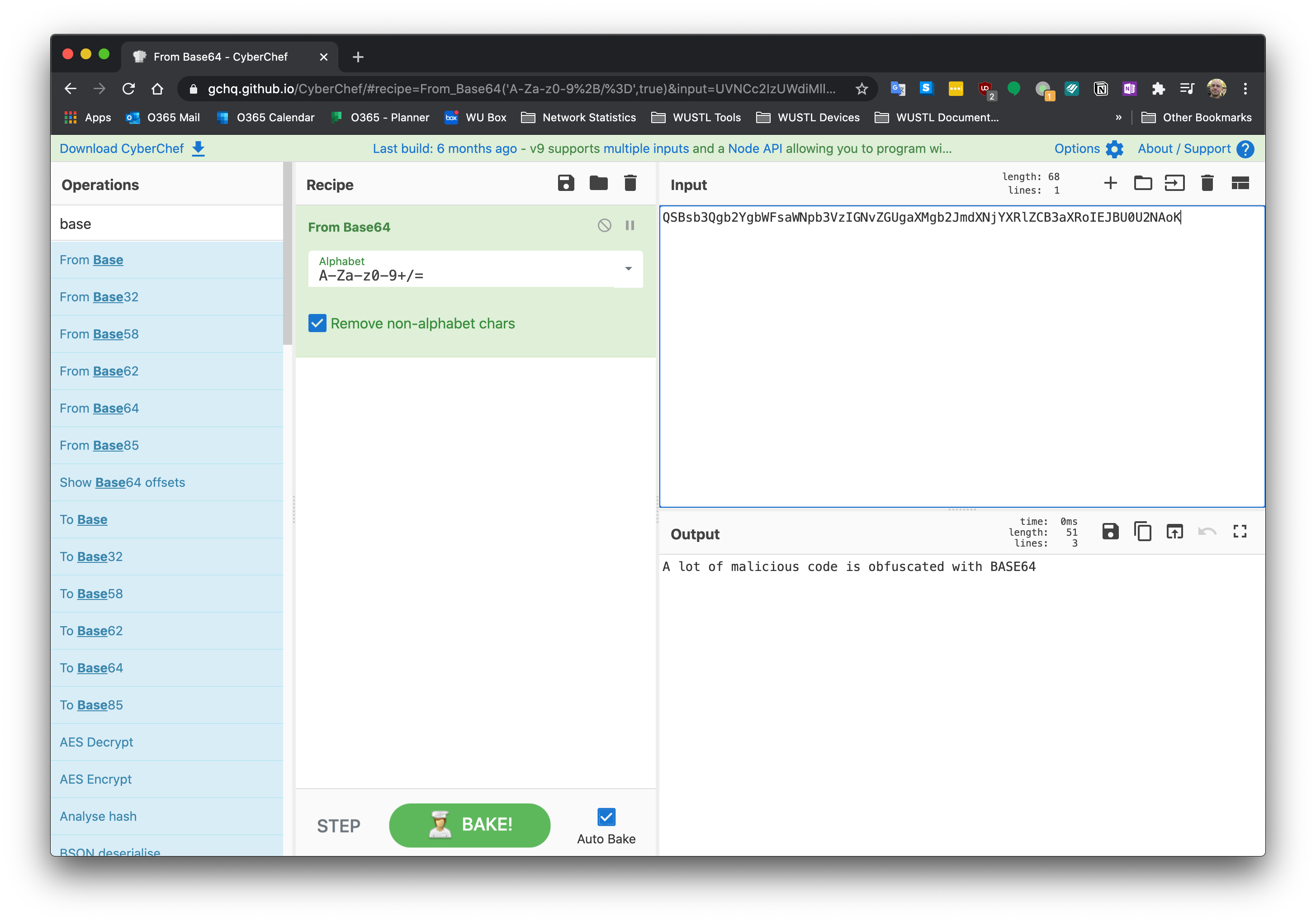Save the current recipe
1316x923 pixels.
(566, 183)
